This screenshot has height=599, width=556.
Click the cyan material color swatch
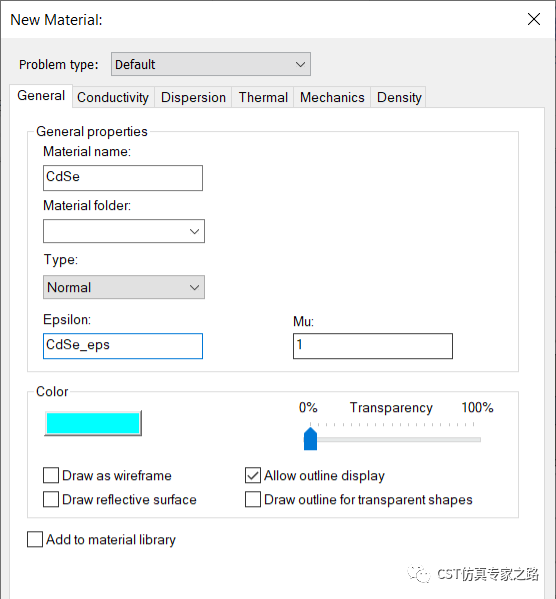(x=93, y=423)
